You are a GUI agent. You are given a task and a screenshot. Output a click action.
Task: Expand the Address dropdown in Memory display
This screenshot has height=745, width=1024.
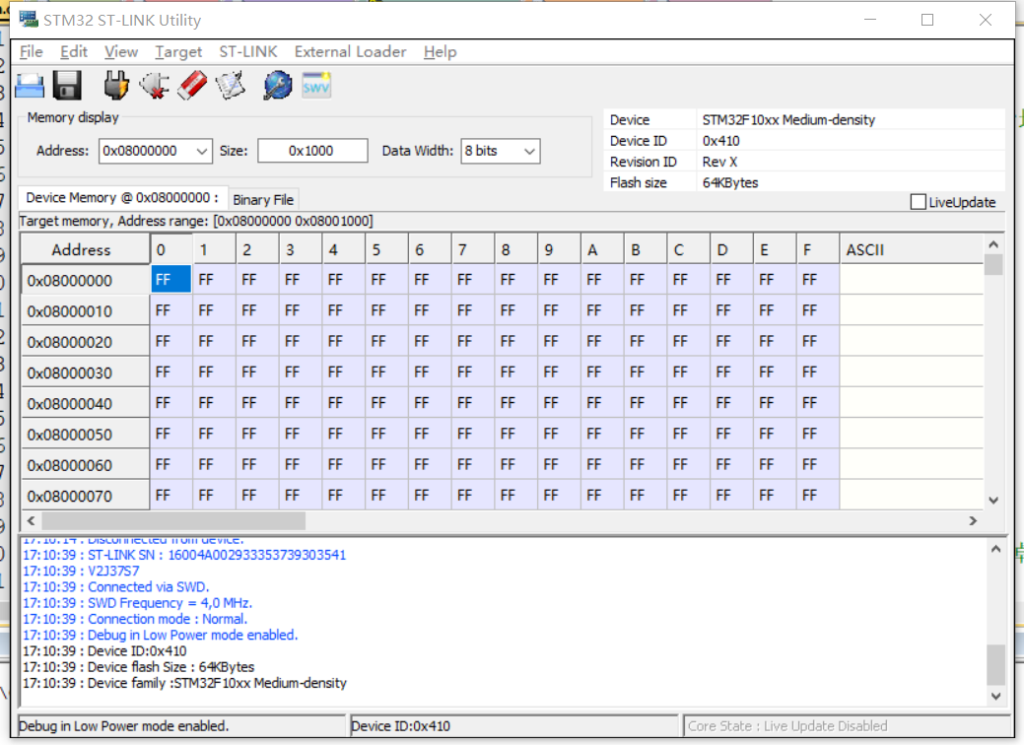pyautogui.click(x=202, y=151)
